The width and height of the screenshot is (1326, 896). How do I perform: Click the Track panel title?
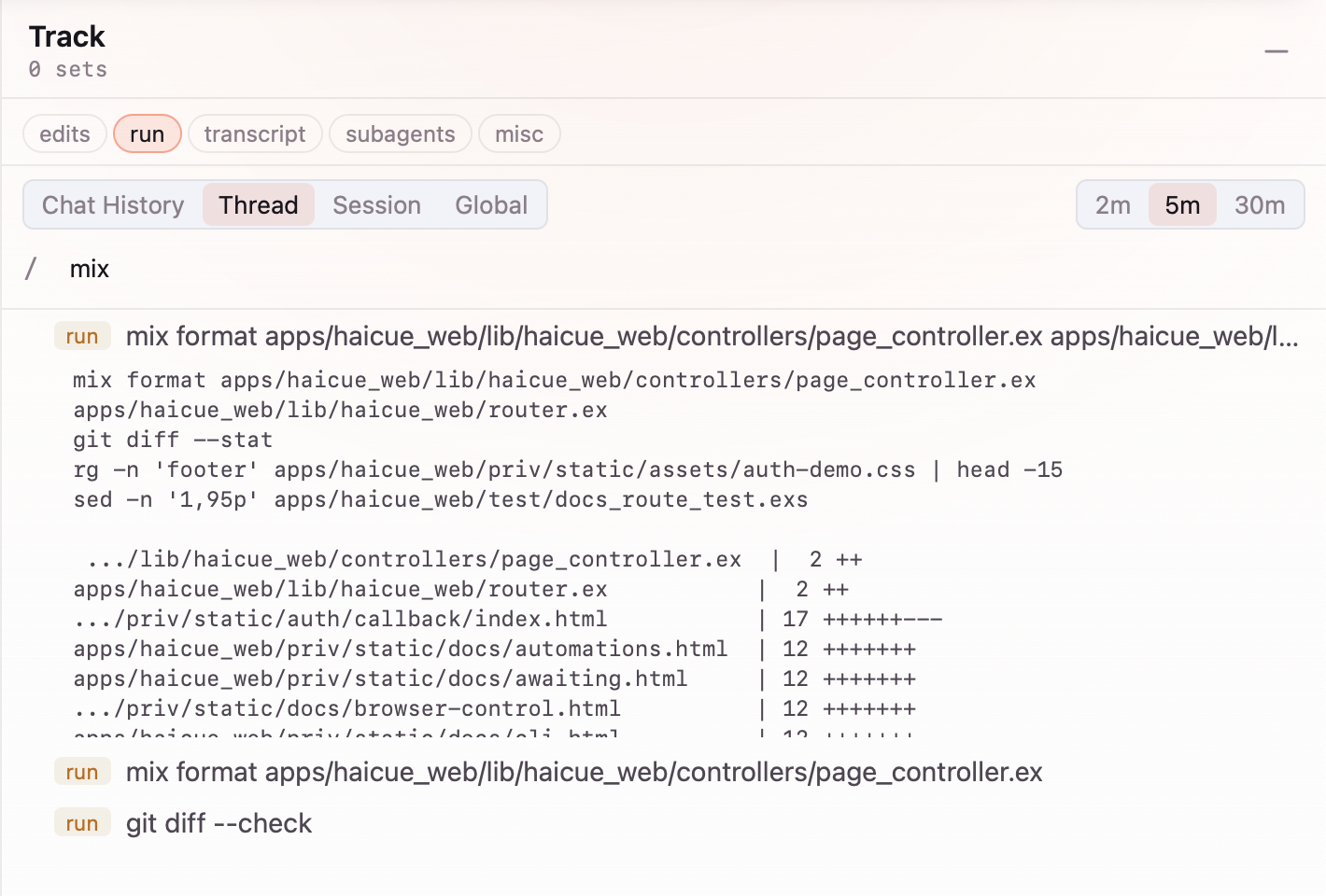click(x=67, y=36)
